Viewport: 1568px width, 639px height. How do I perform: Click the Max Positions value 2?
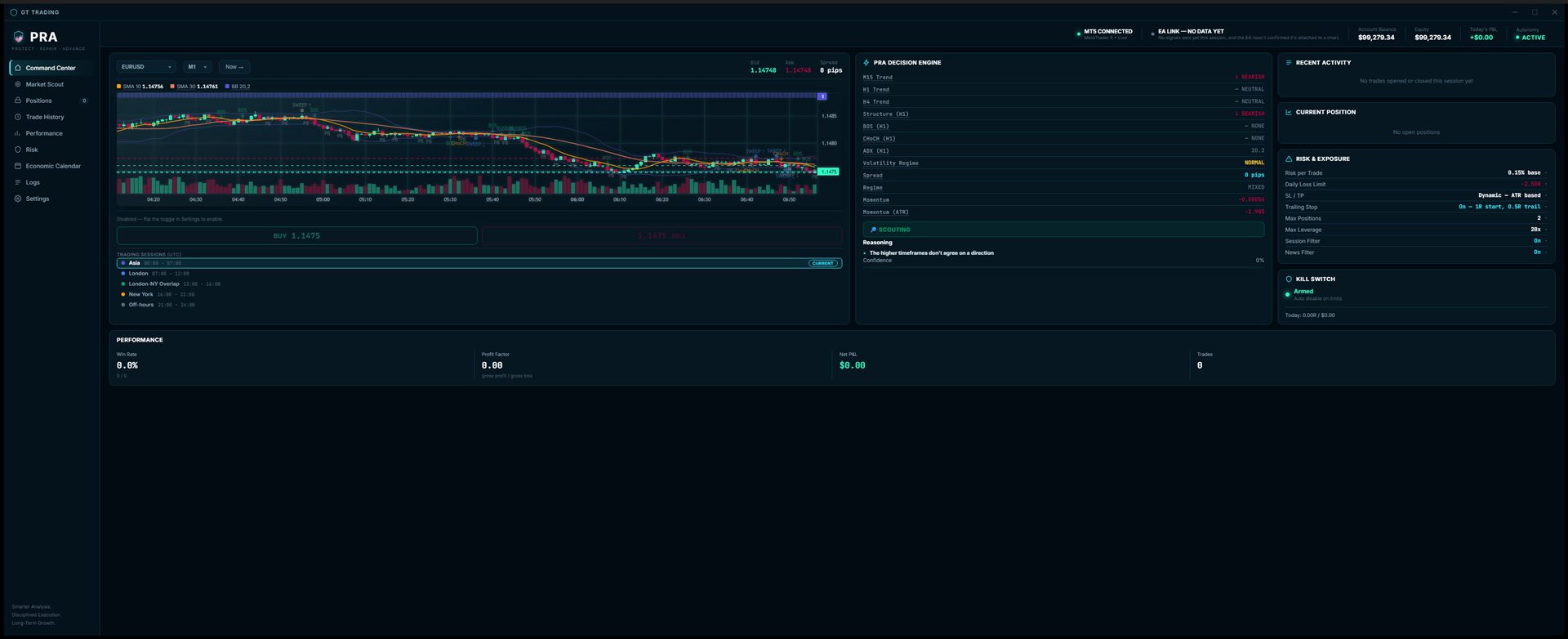1539,218
